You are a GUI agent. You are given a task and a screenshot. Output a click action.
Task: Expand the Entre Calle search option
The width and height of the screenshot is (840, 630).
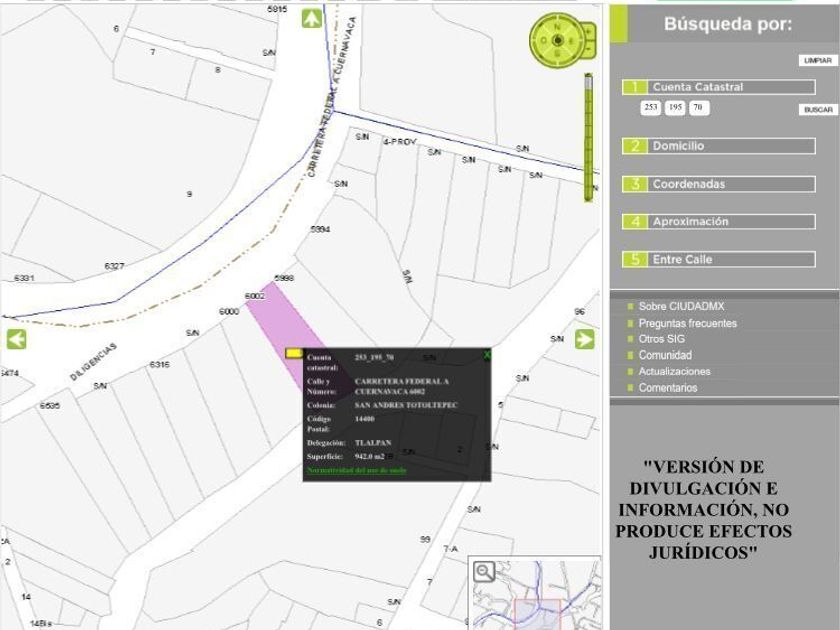[x=719, y=259]
